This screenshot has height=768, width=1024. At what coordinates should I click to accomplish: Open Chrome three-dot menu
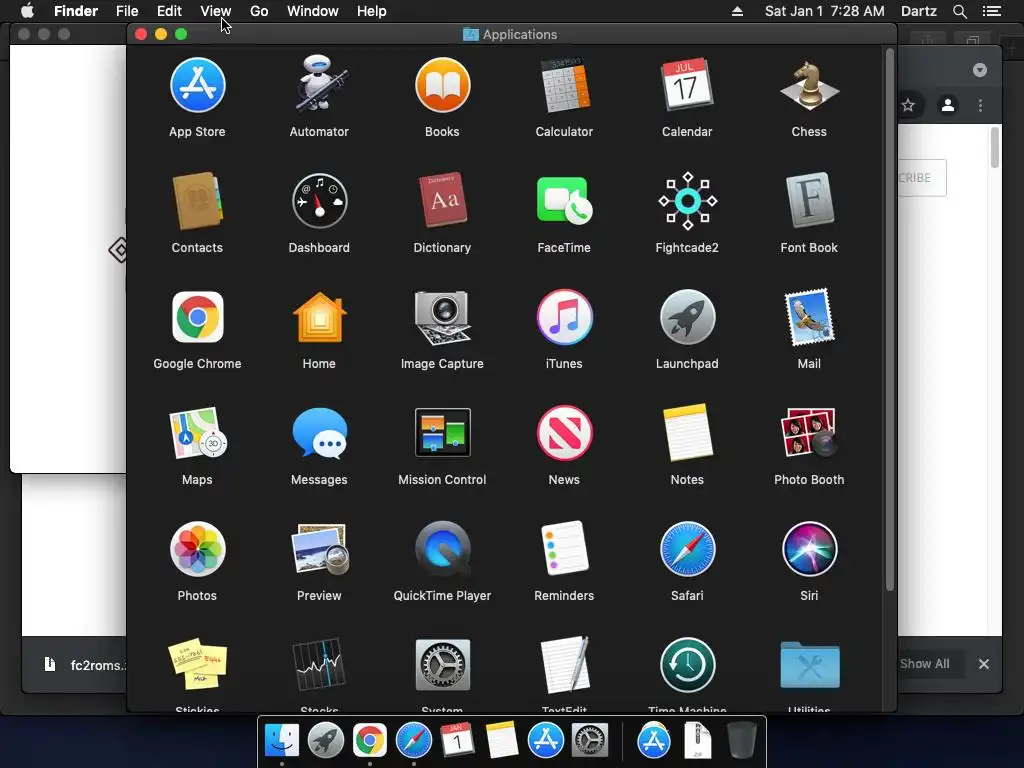980,105
